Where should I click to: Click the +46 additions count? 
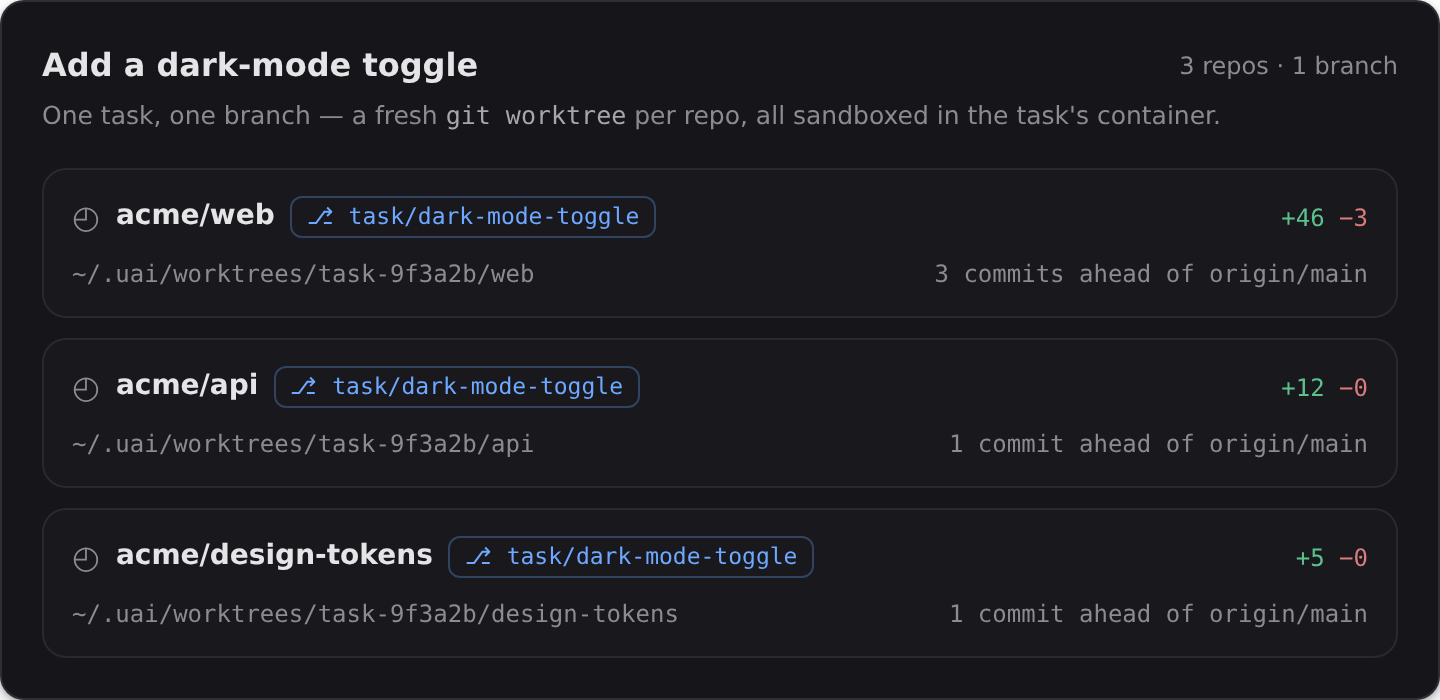click(x=1303, y=218)
